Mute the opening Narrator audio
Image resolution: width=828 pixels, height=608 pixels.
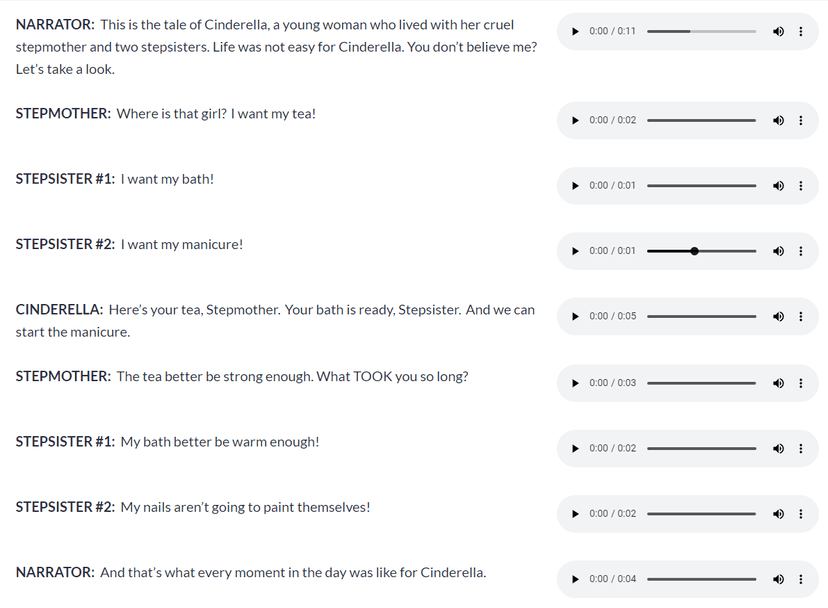point(778,31)
